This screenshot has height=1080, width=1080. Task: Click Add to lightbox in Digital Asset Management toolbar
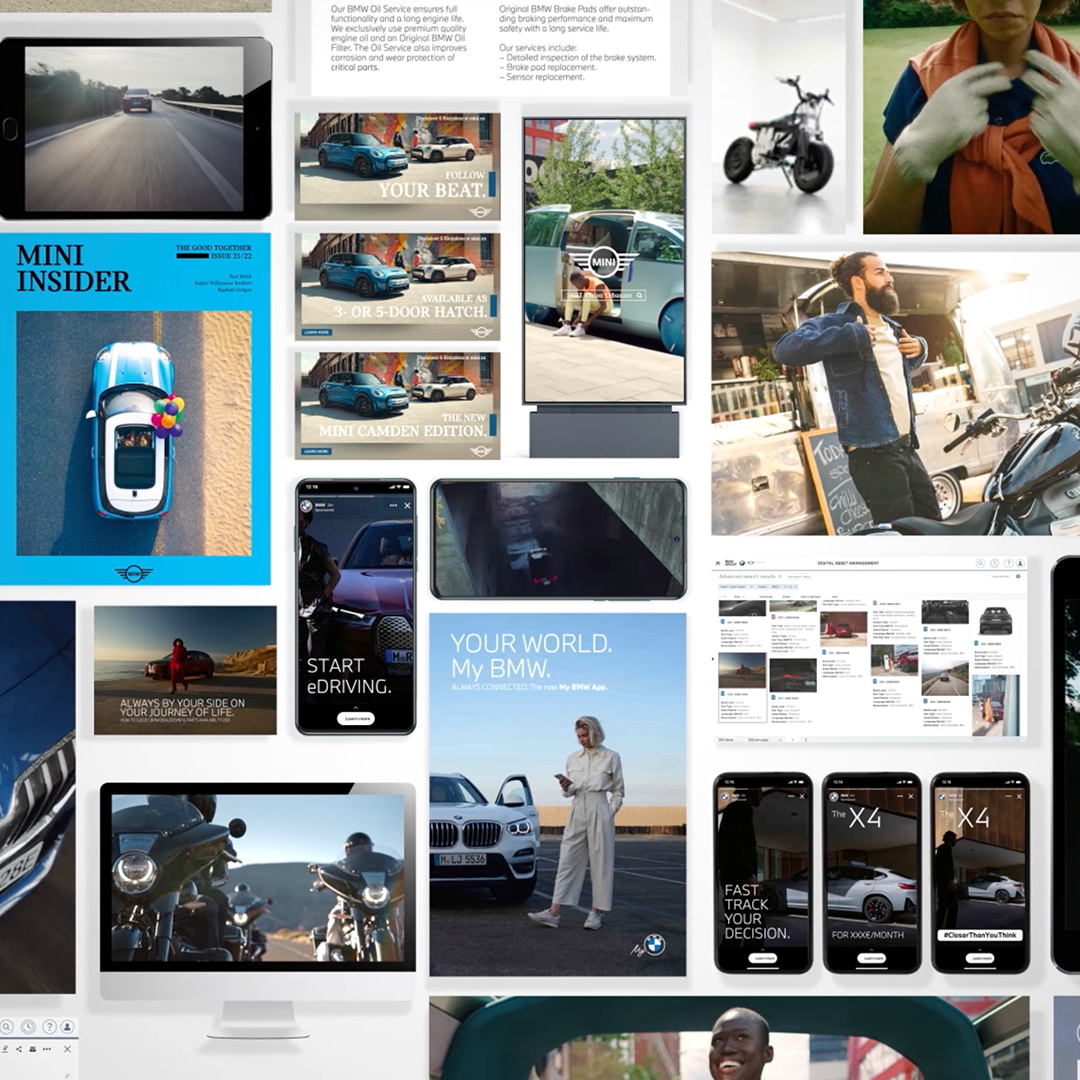click(x=811, y=596)
